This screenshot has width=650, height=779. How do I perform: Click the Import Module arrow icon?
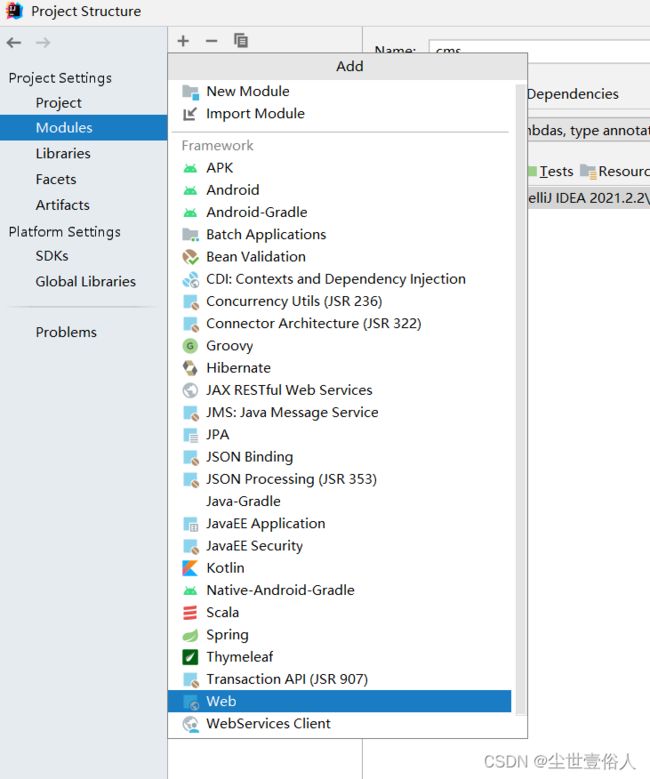tap(190, 114)
